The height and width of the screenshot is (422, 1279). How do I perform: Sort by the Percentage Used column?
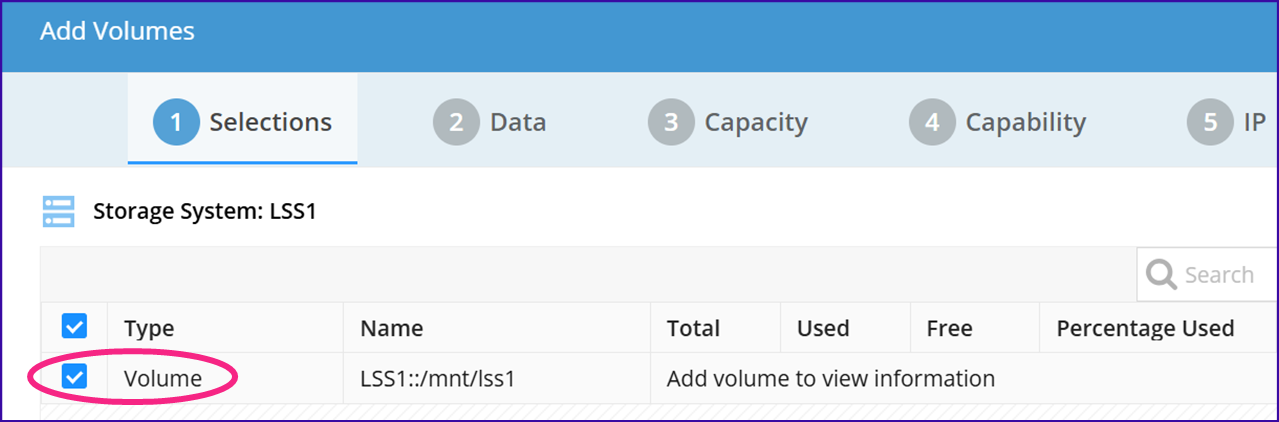[x=1145, y=328]
